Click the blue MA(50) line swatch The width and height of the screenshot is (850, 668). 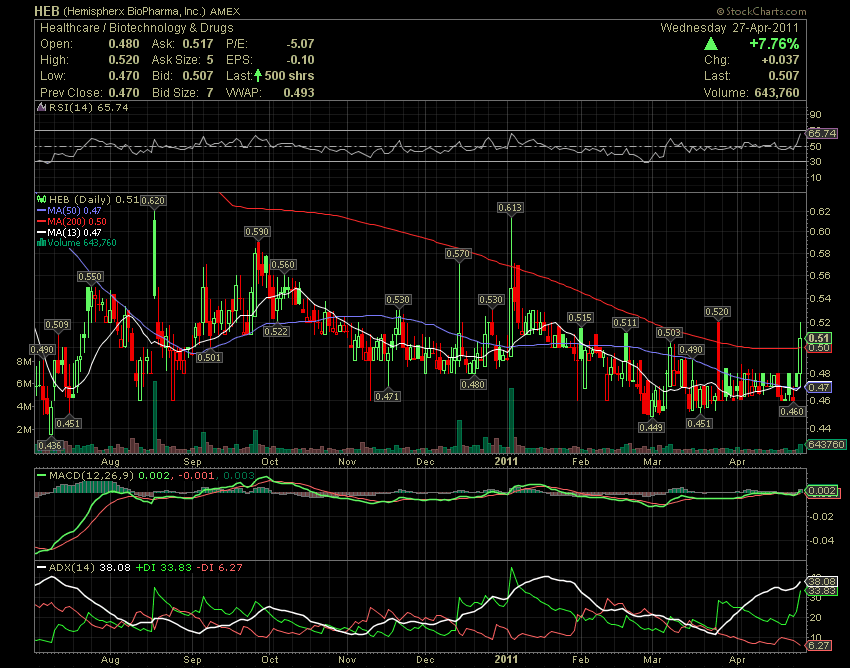click(x=41, y=210)
